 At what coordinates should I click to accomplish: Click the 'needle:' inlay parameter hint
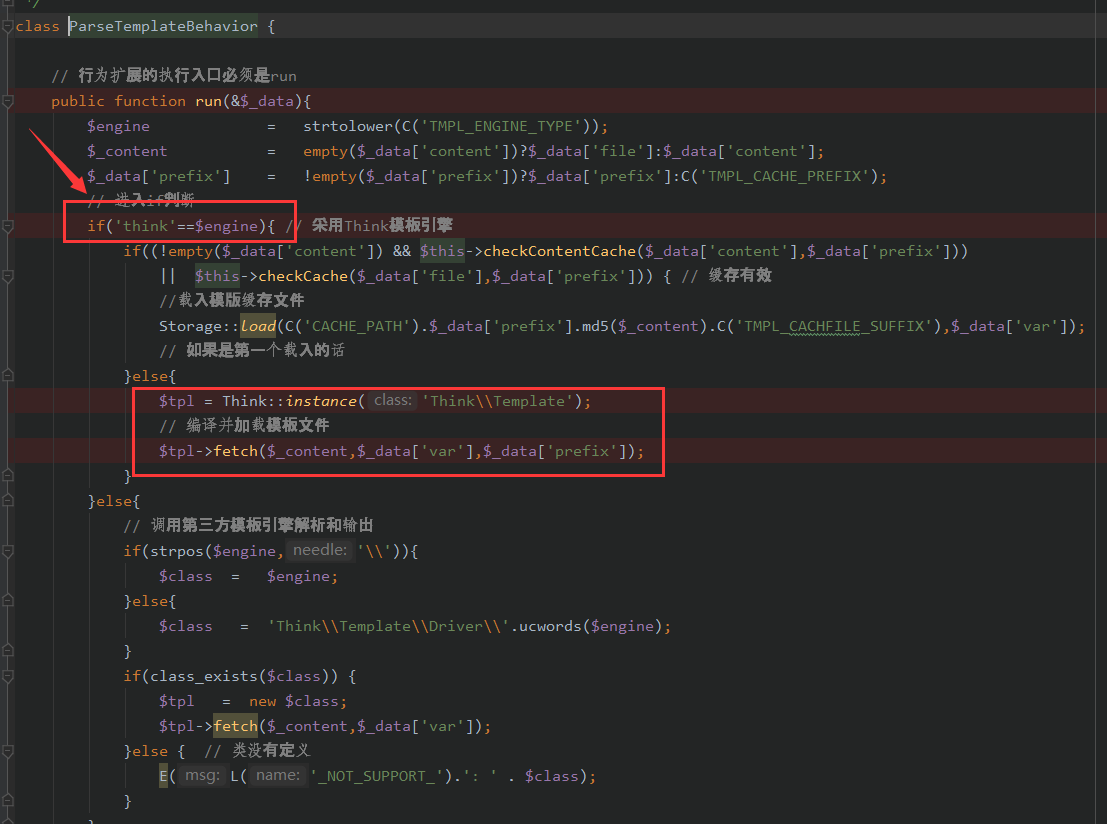pos(320,551)
